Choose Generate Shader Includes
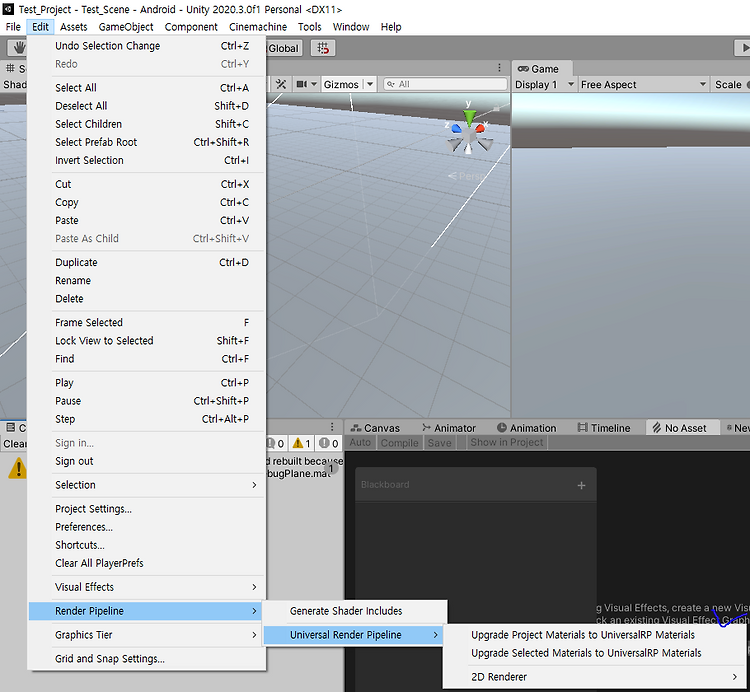Screen dimensions: 750x692 pos(354,611)
